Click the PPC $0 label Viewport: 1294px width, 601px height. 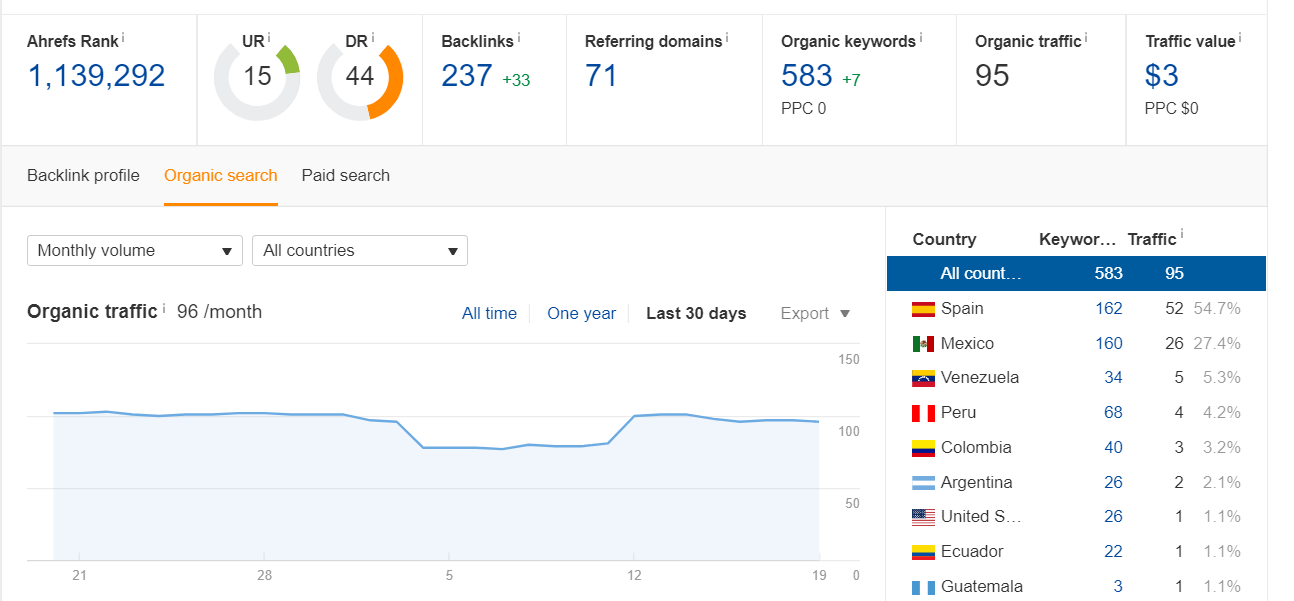[x=1172, y=108]
